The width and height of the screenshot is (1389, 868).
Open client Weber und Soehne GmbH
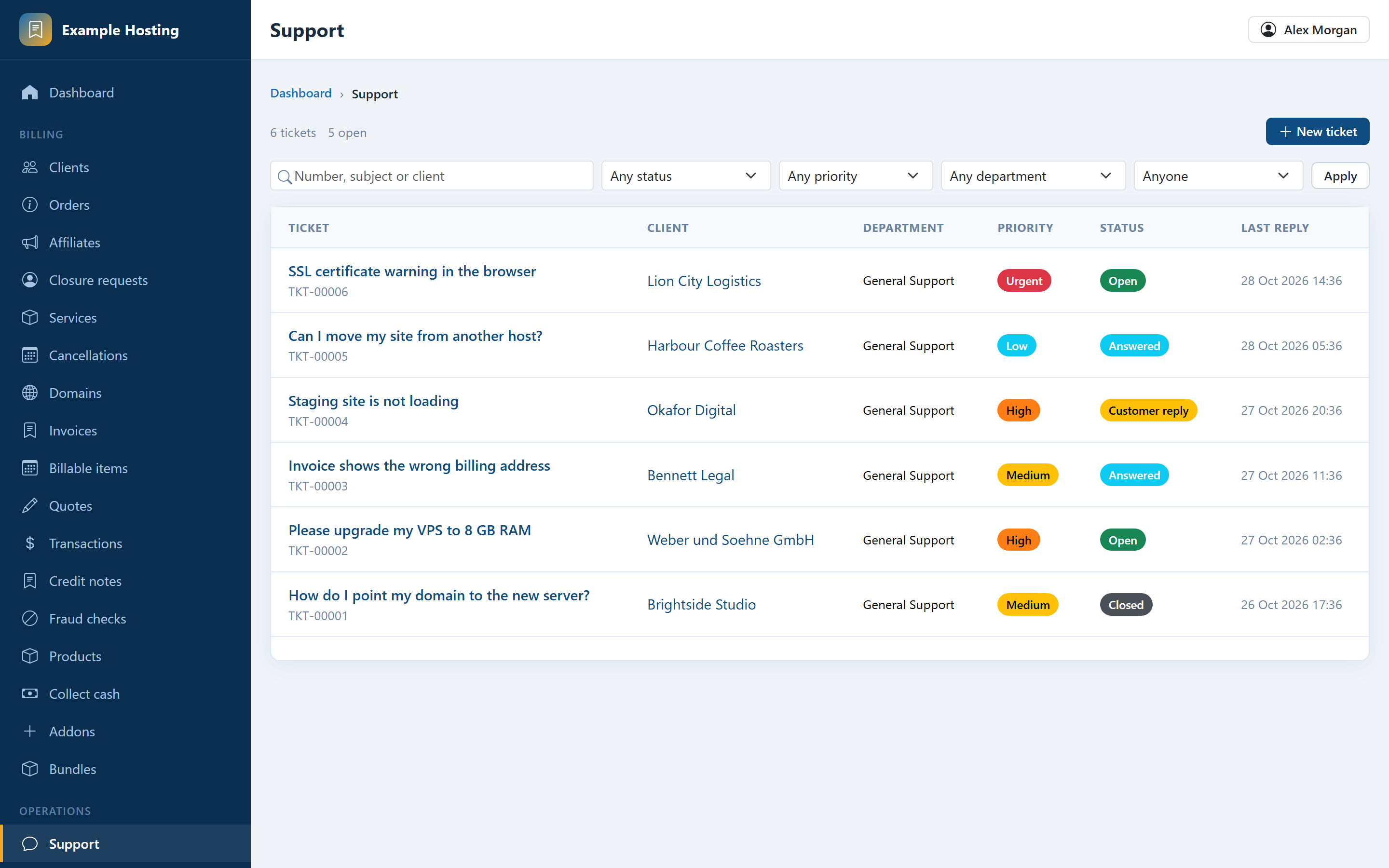[731, 540]
